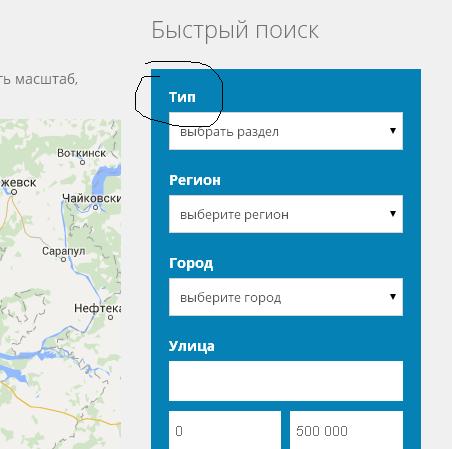This screenshot has height=449, width=452.
Task: Open the Тип 'выбрать раздел' dropdown
Action: [286, 131]
